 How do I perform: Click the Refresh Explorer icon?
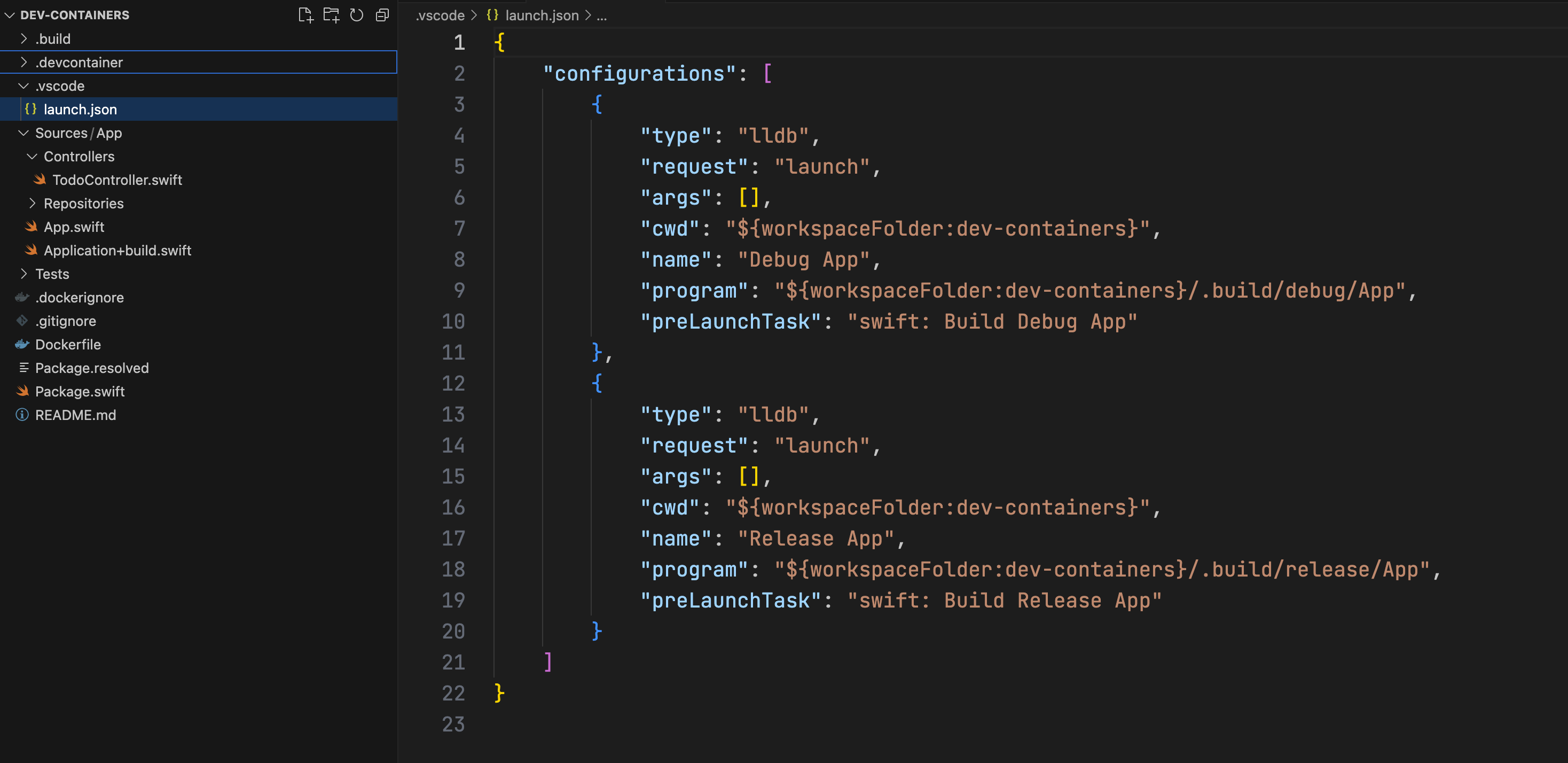click(x=357, y=15)
